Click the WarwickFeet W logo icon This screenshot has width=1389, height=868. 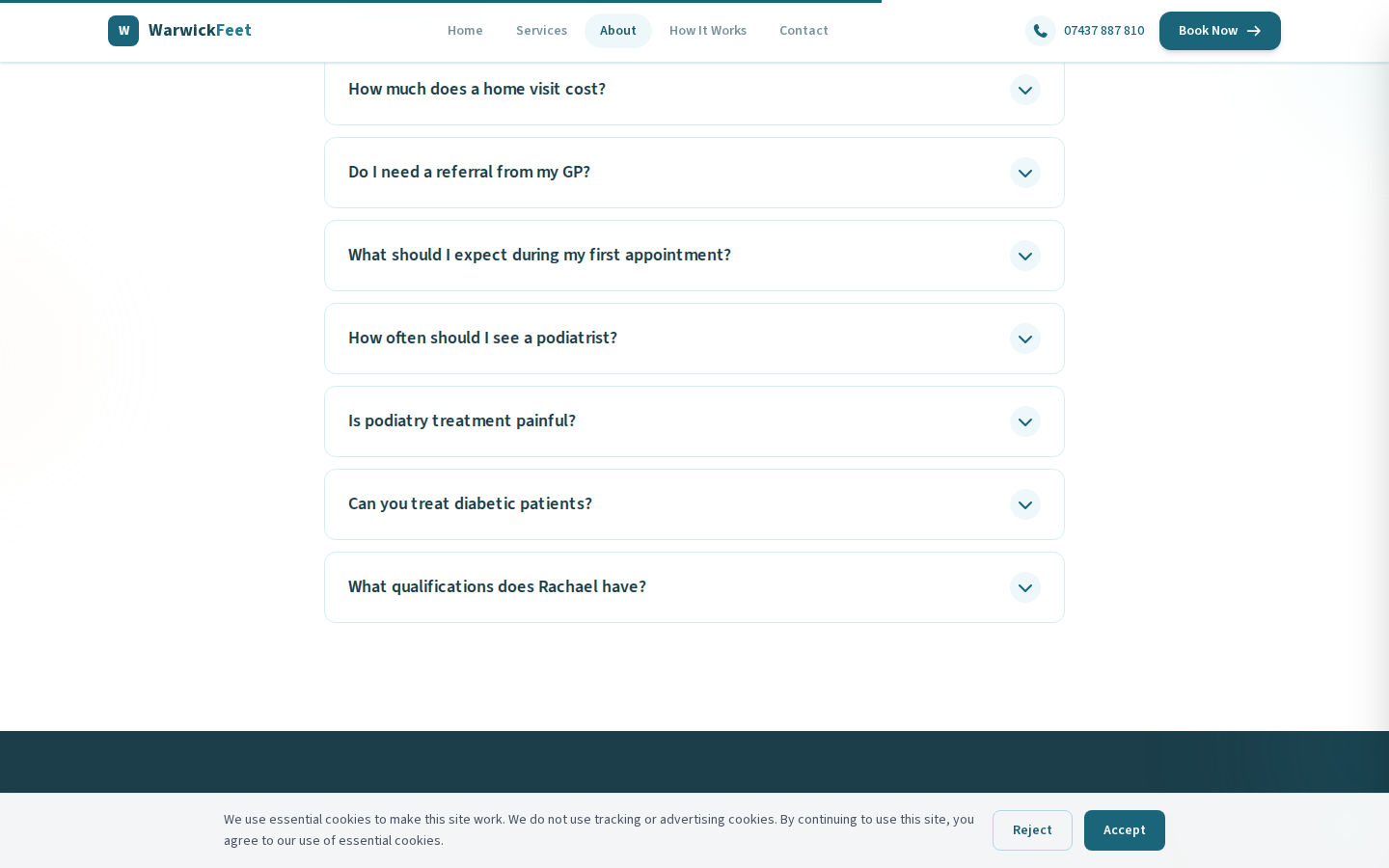point(123,31)
